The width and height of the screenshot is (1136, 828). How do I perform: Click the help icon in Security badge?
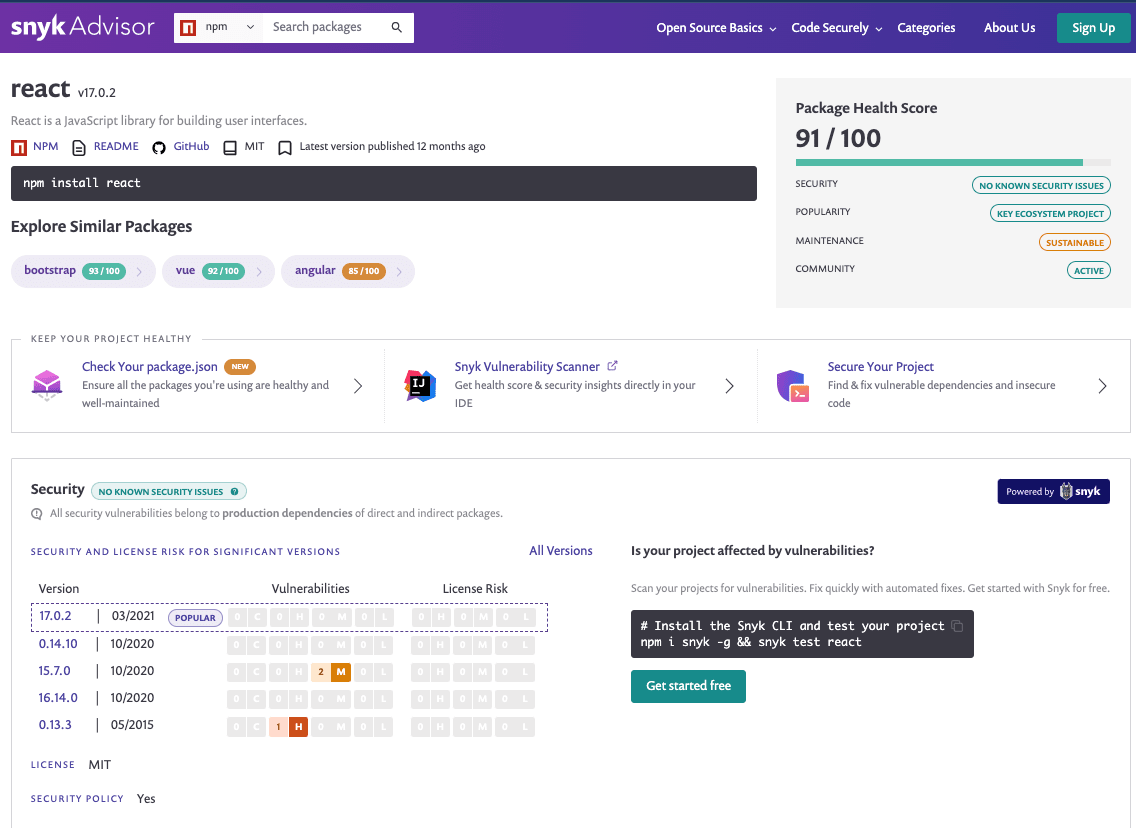[x=234, y=492]
